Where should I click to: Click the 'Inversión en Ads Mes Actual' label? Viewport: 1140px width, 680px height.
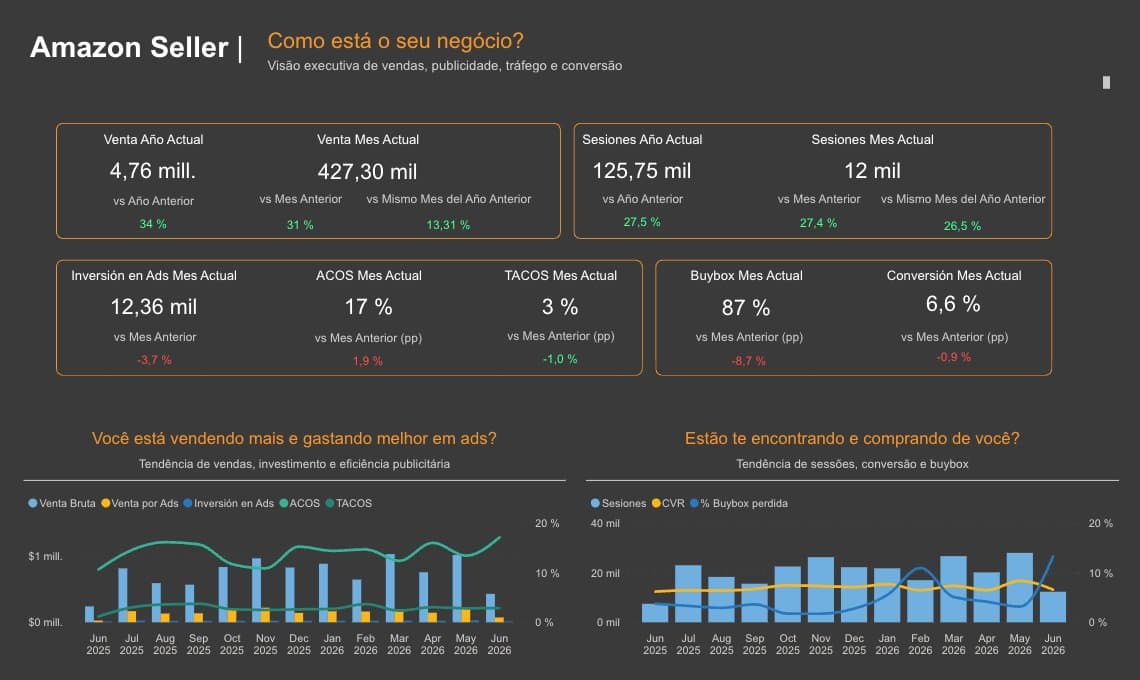click(x=154, y=276)
